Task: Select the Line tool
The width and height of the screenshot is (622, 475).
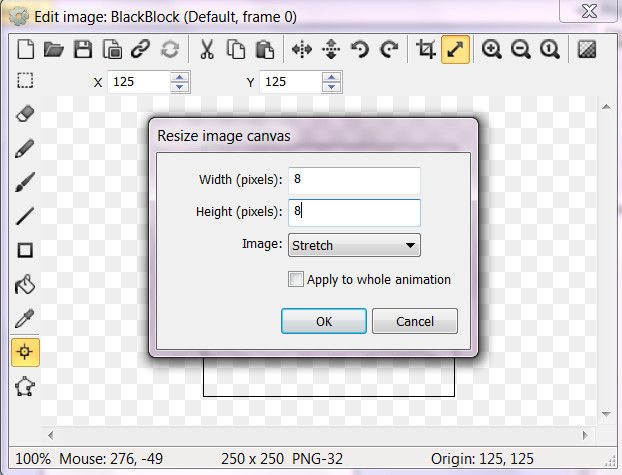Action: click(x=26, y=216)
